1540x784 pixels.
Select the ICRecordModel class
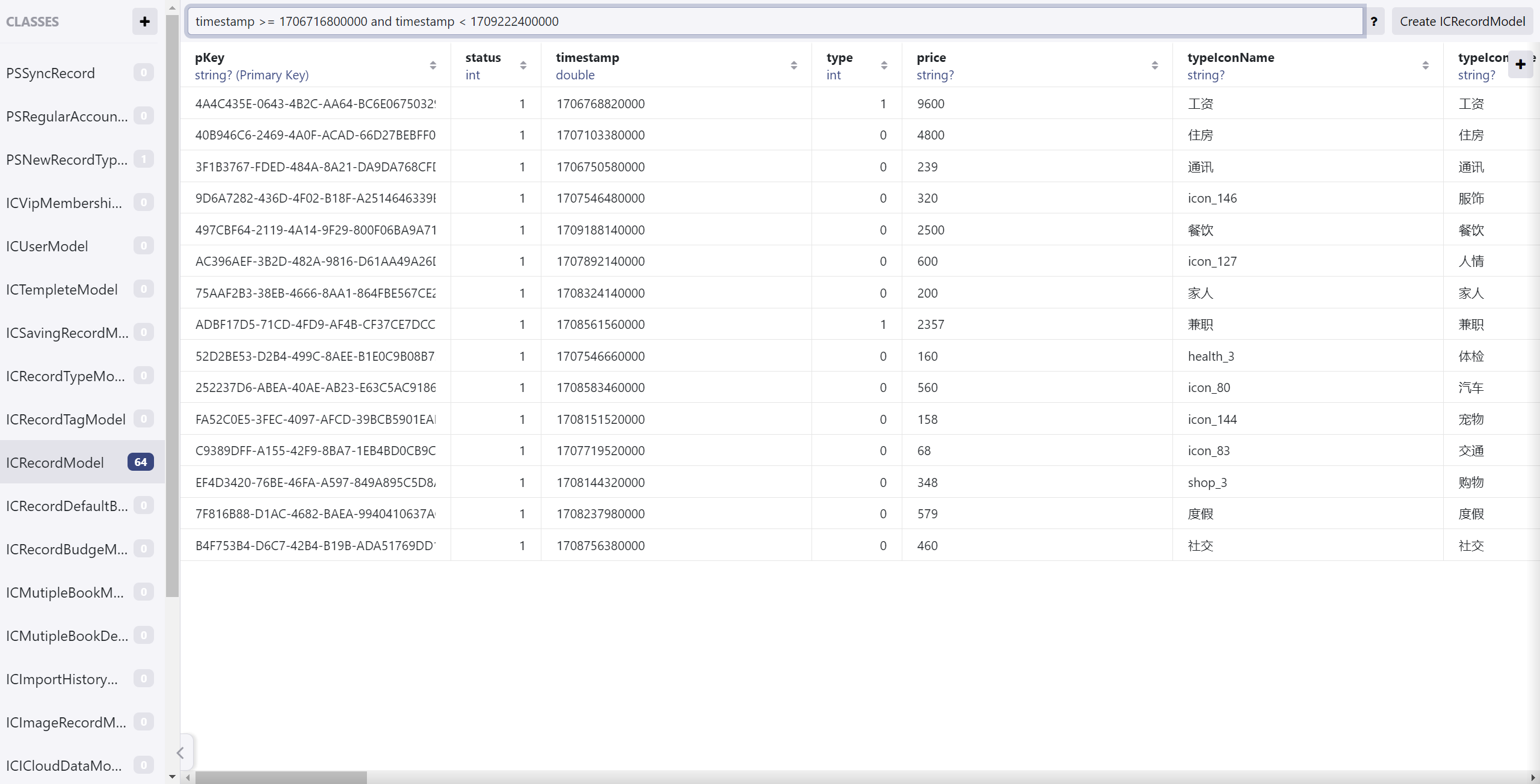pos(55,462)
